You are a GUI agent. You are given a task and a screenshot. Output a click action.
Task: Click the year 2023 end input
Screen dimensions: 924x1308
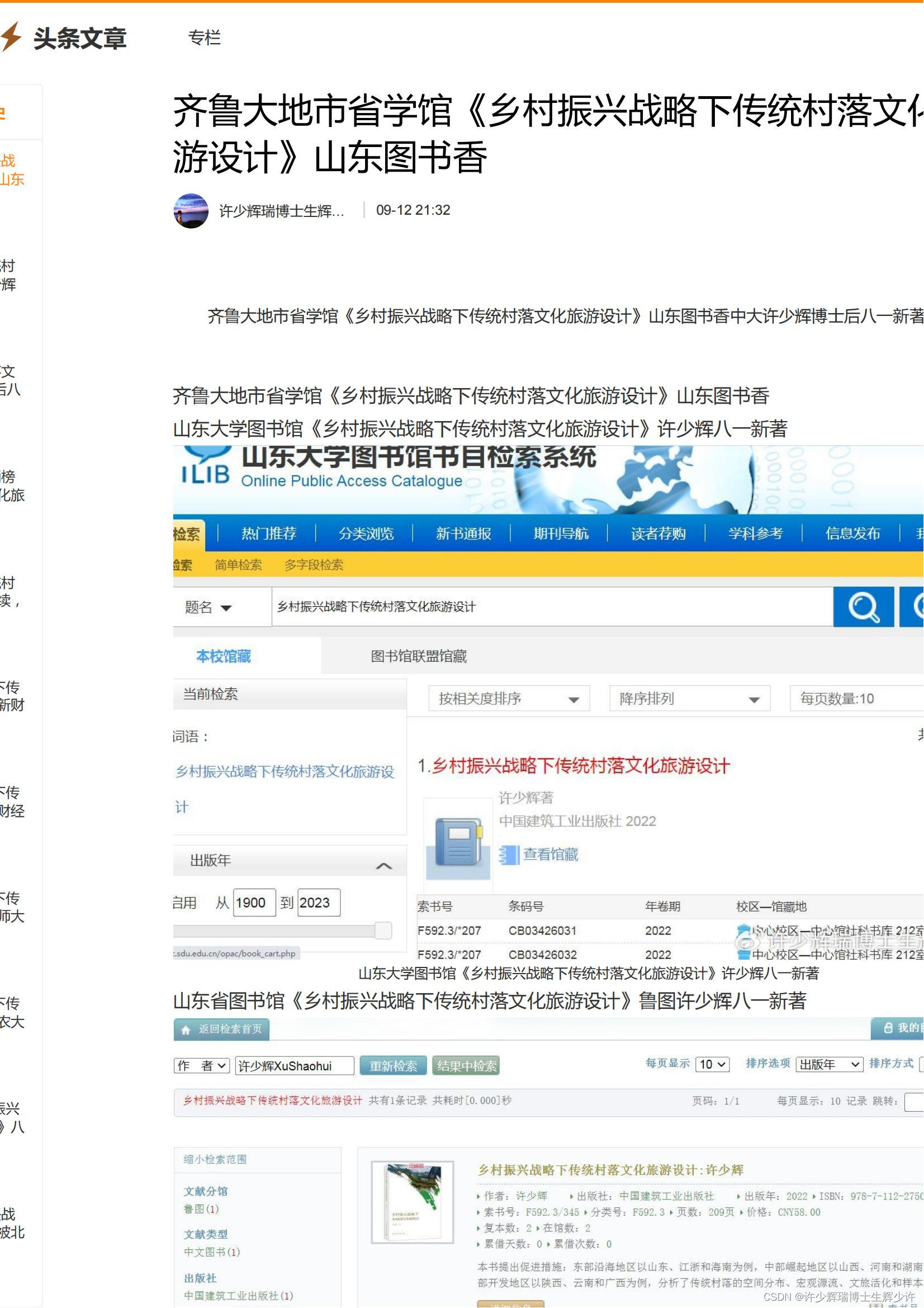(x=319, y=903)
